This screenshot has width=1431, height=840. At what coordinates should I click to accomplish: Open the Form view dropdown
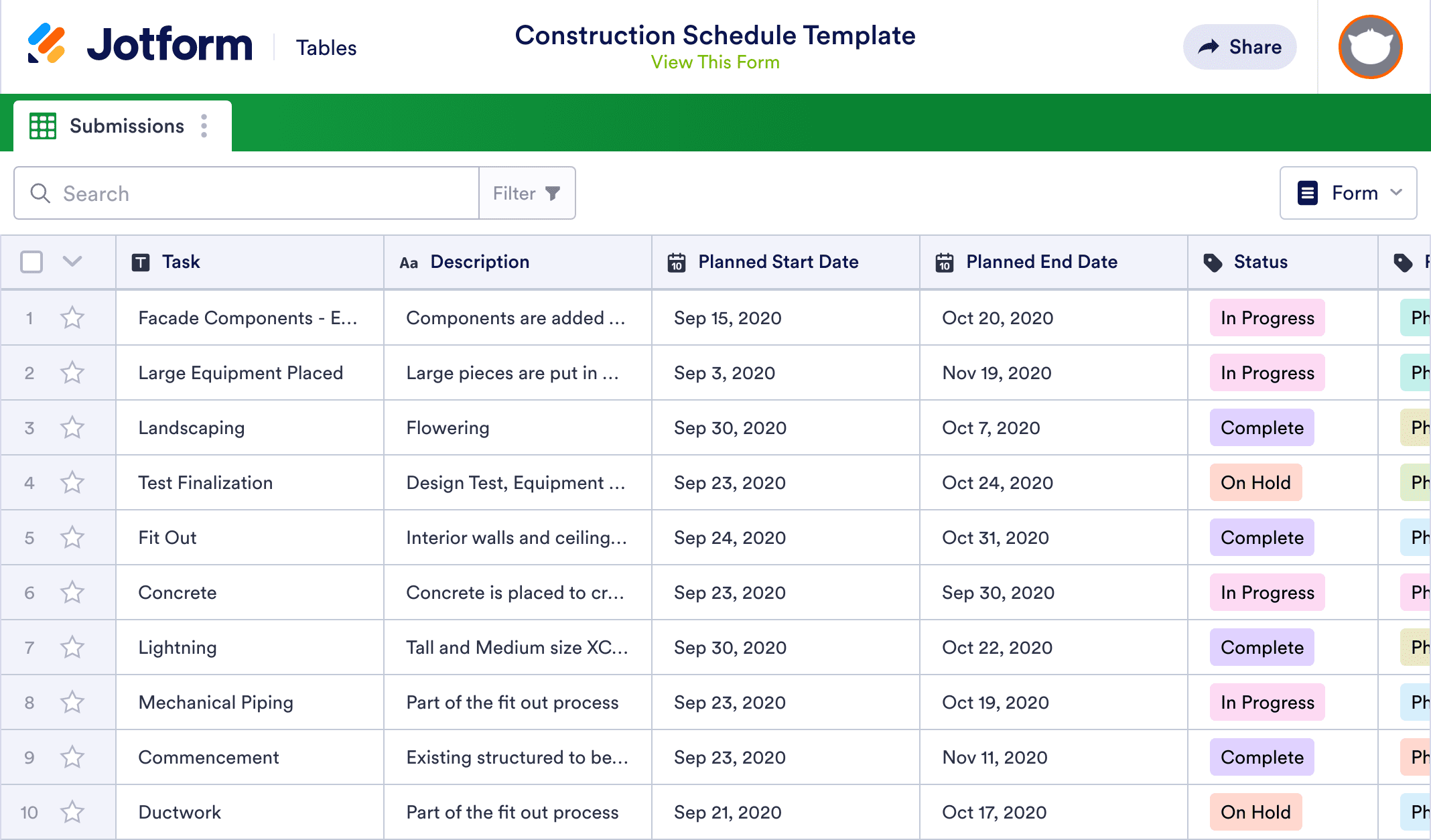click(1348, 193)
